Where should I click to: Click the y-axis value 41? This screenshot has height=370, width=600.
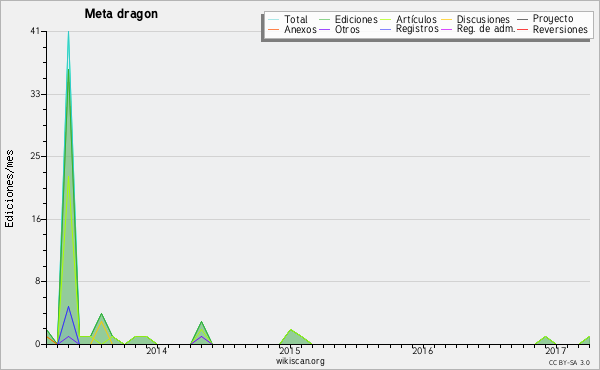coord(35,31)
